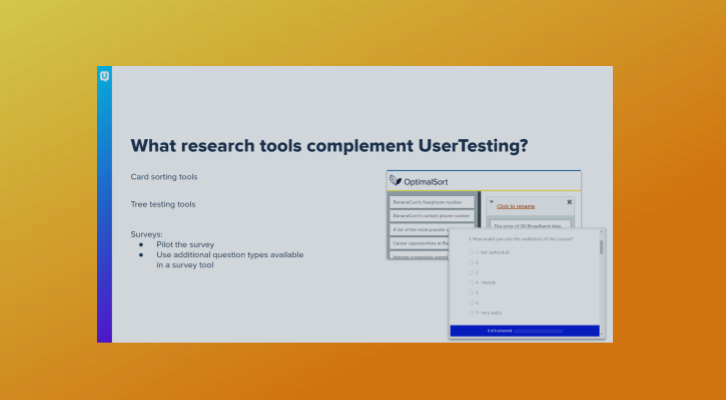
Task: Choose survey radio option 3
Action: coord(471,273)
